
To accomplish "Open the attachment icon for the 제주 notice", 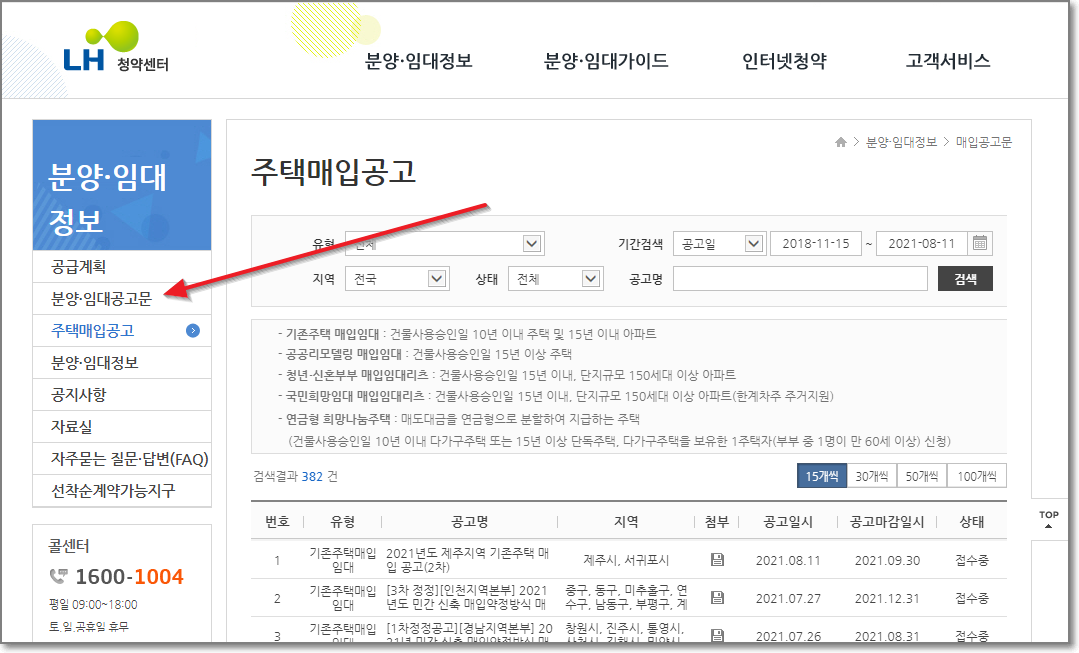I will point(717,560).
